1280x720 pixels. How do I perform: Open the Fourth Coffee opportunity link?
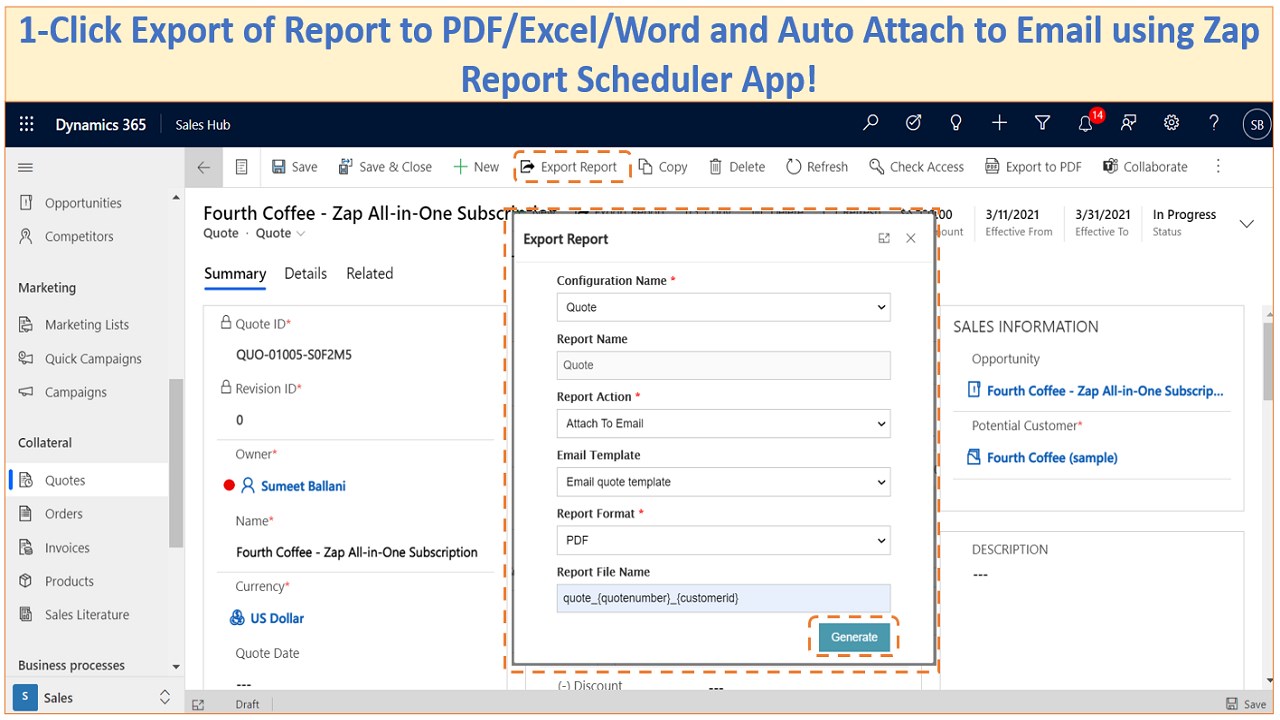tap(1105, 391)
